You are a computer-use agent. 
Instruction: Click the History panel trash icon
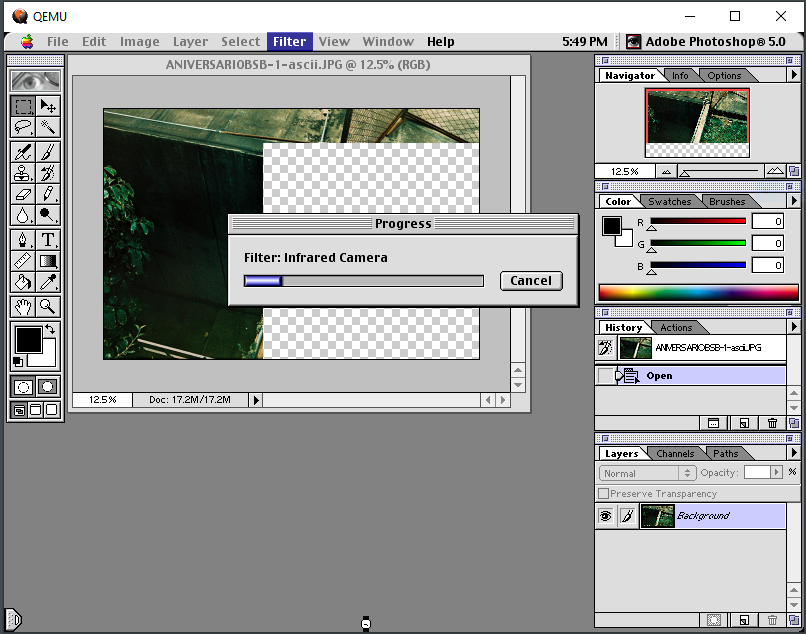tap(772, 424)
